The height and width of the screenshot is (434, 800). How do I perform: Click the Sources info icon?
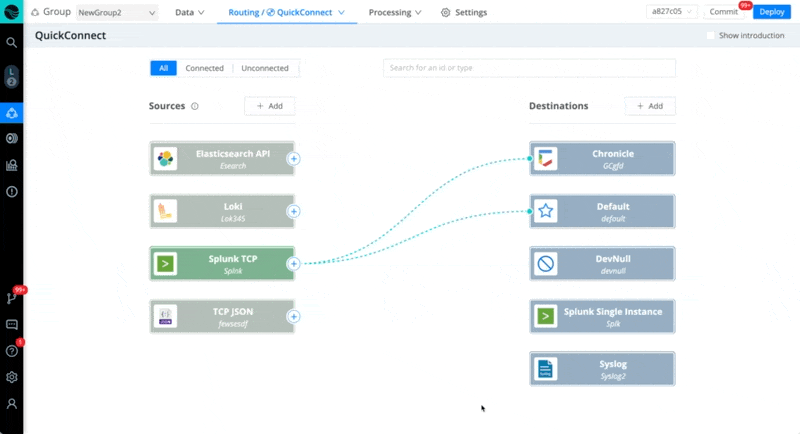(195, 106)
